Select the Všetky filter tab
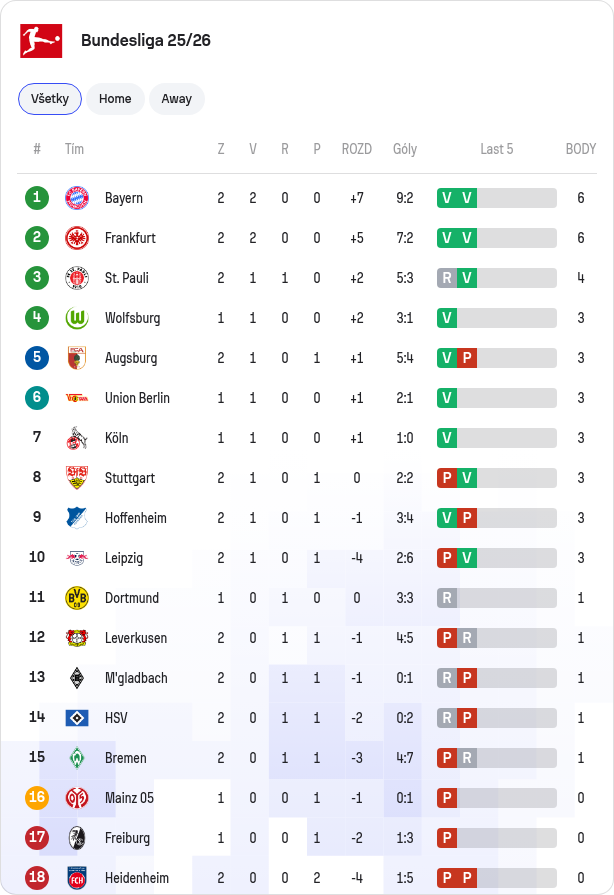This screenshot has height=895, width=614. (50, 99)
